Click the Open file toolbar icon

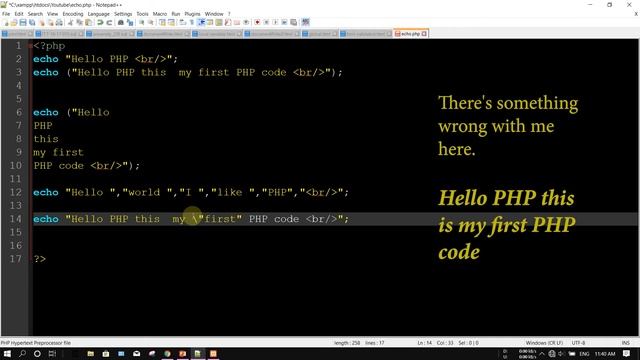[x=14, y=22]
